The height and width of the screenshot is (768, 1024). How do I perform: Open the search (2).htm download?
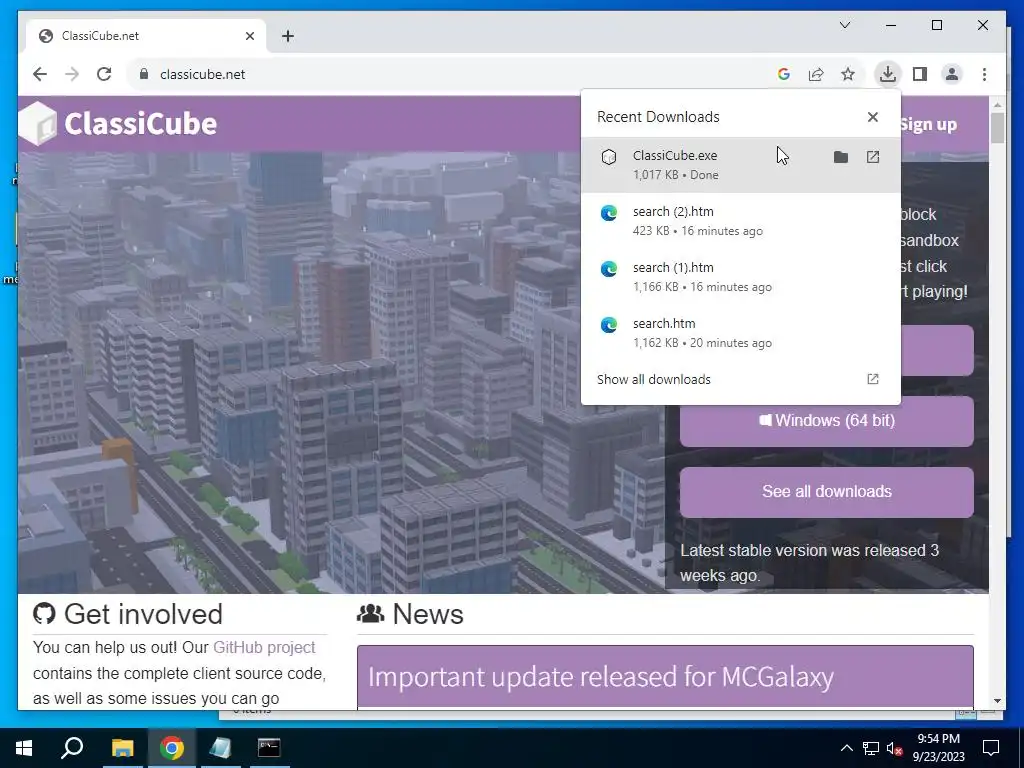click(741, 221)
